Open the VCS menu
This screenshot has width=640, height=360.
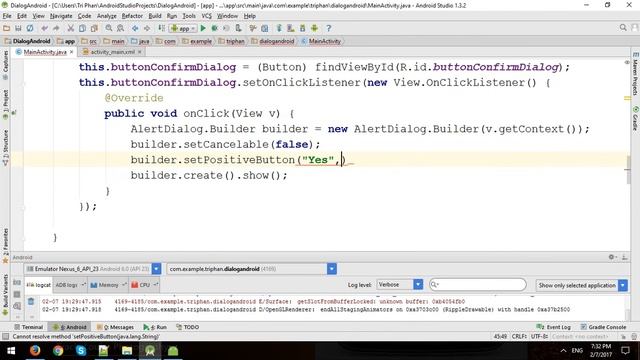tap(207, 16)
